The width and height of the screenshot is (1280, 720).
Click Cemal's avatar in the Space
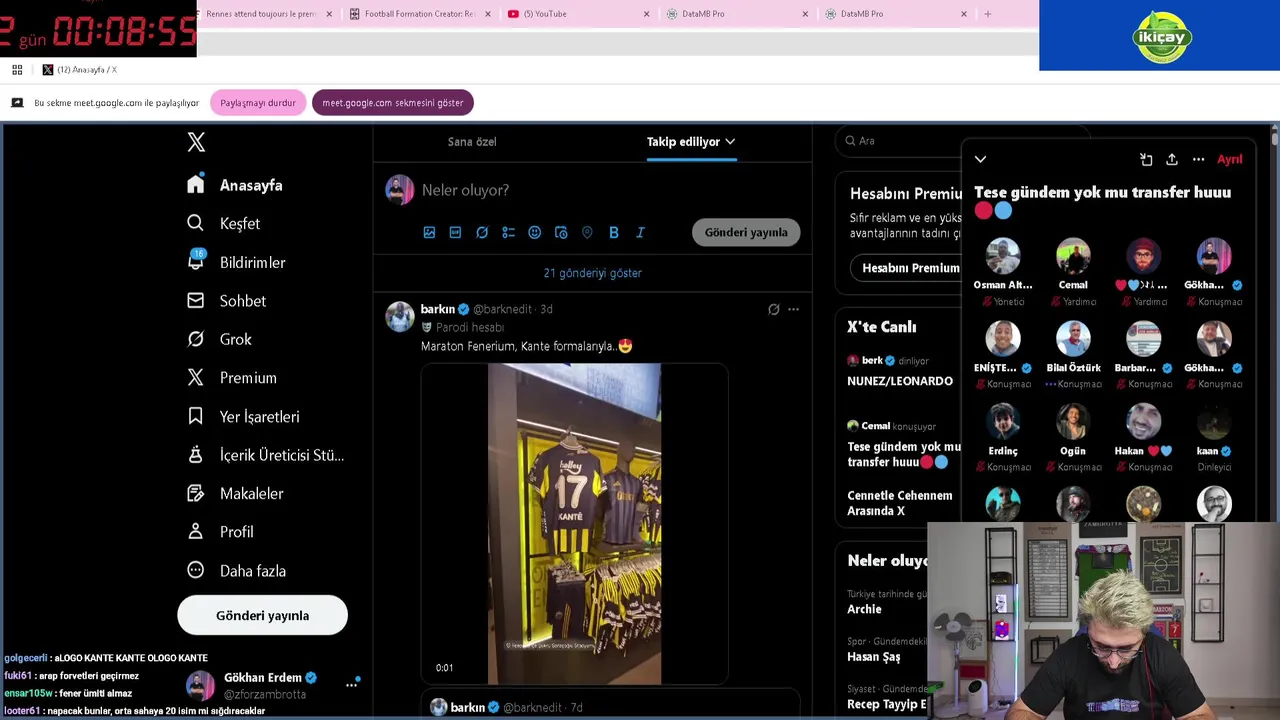pos(1073,256)
